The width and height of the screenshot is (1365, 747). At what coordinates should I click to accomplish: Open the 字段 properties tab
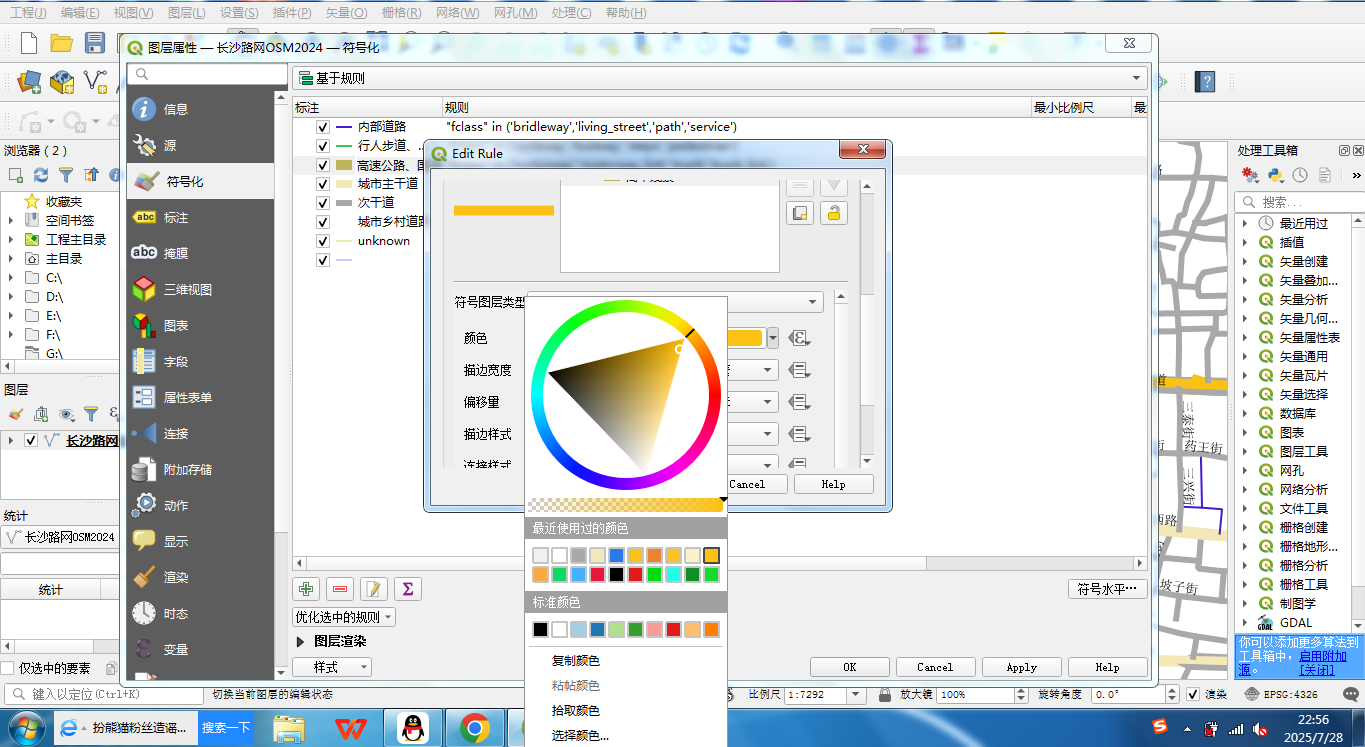point(200,361)
